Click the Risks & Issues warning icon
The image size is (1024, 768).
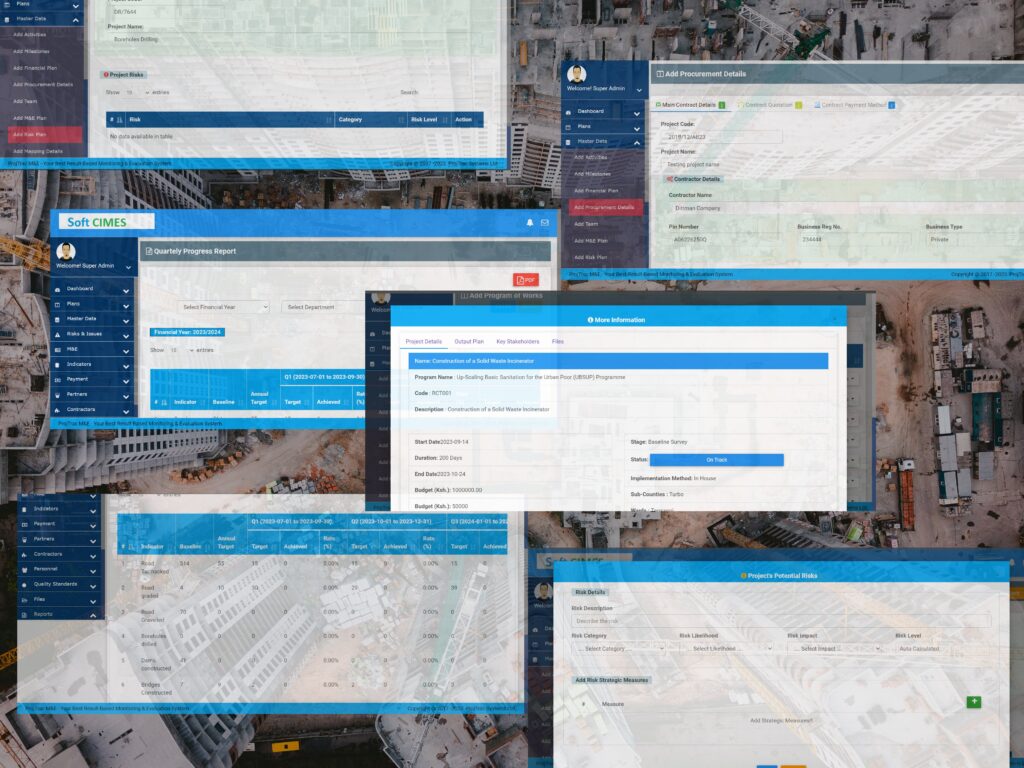tap(58, 334)
